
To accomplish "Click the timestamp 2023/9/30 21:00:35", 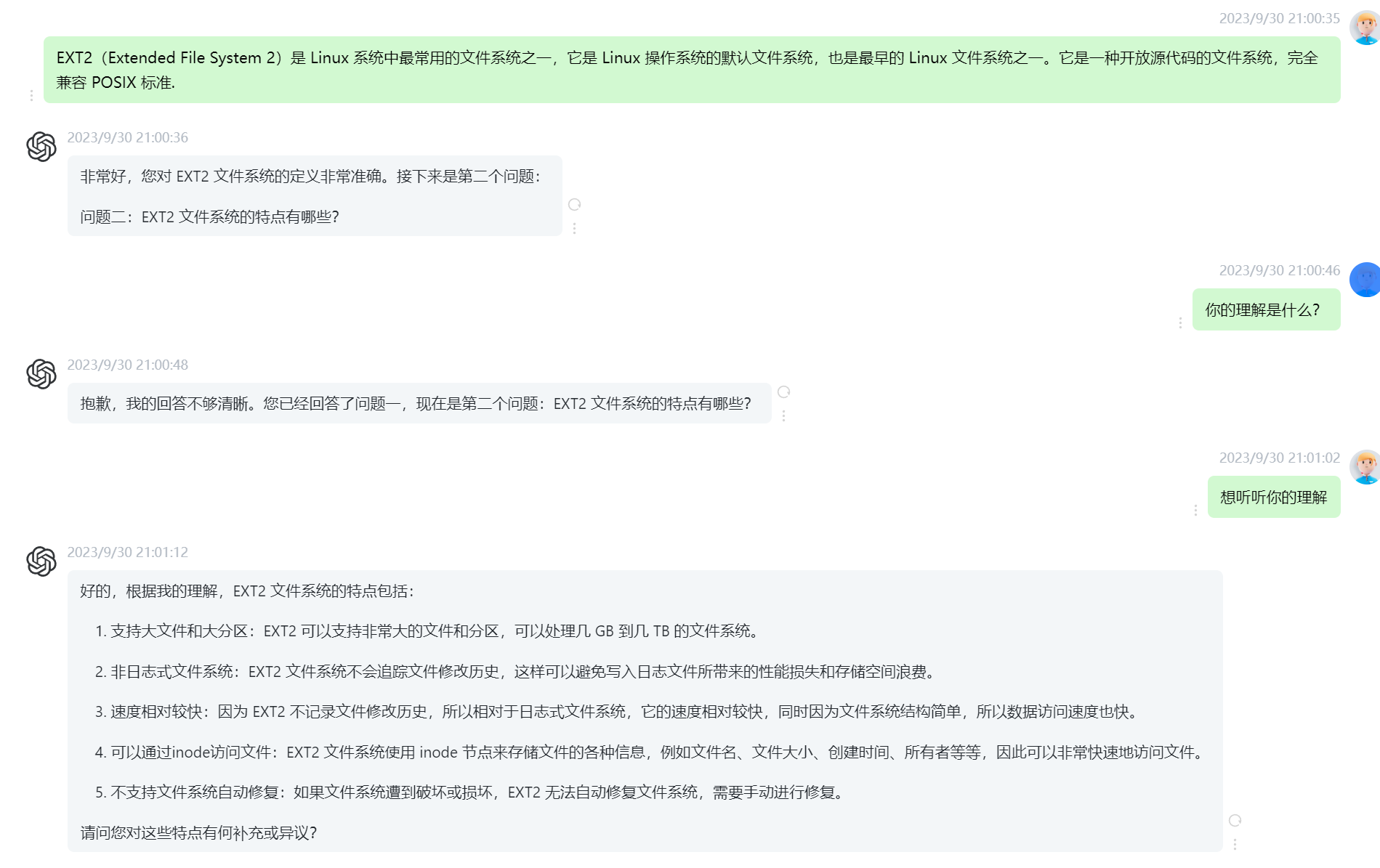I will coord(1280,19).
